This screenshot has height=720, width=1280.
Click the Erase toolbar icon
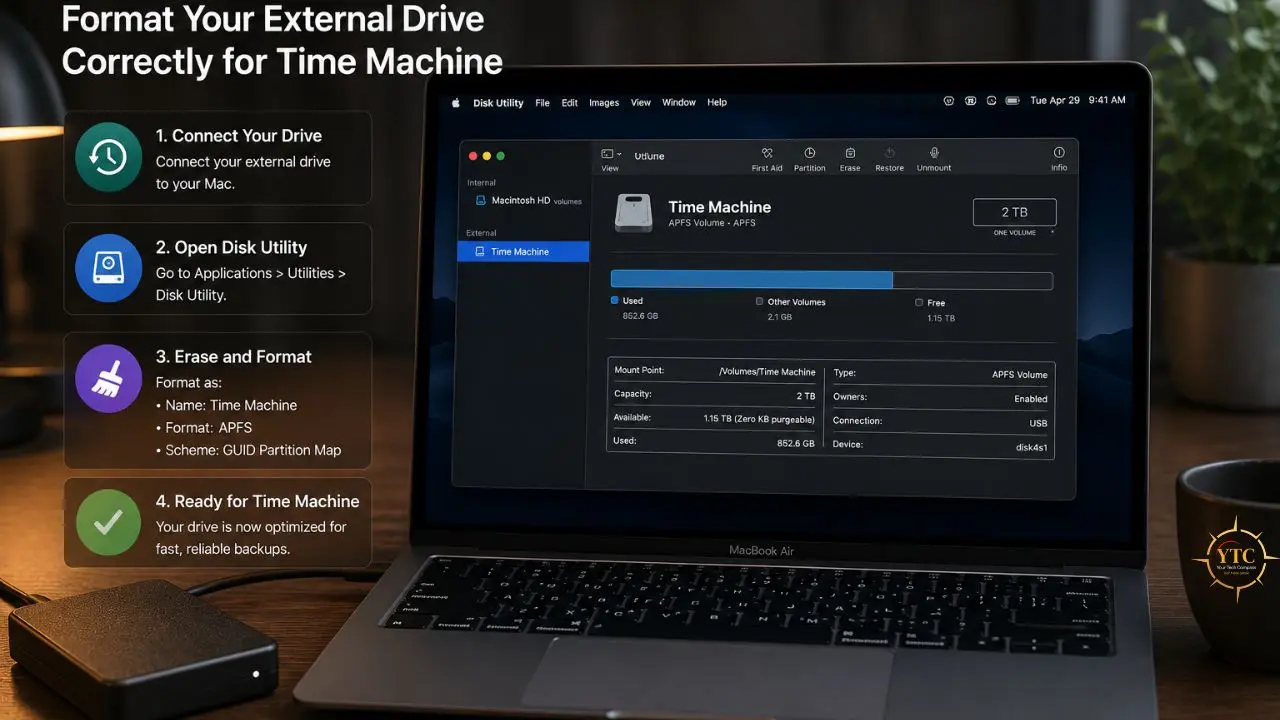(x=850, y=153)
